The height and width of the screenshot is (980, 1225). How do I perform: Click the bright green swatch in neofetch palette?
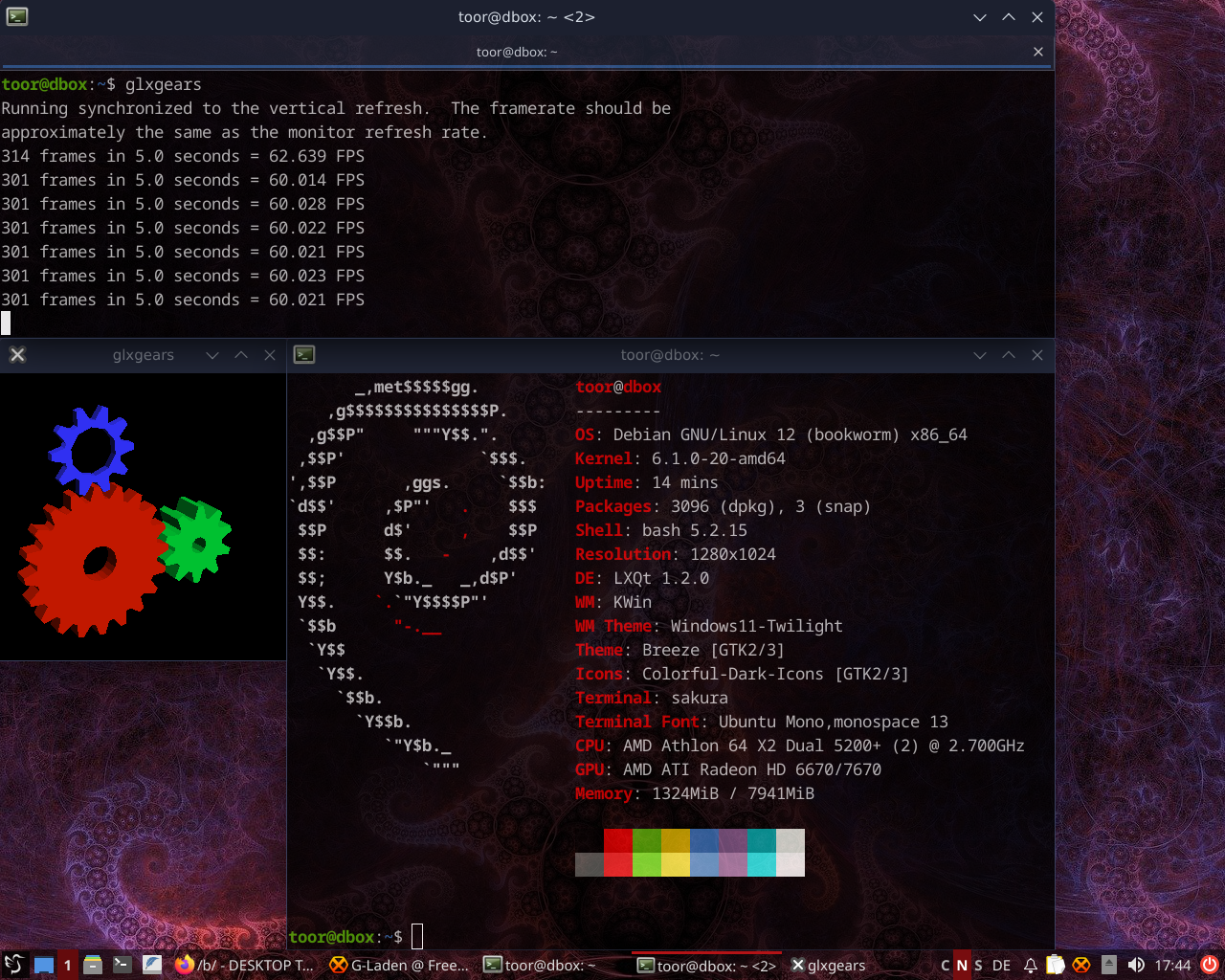tap(647, 864)
